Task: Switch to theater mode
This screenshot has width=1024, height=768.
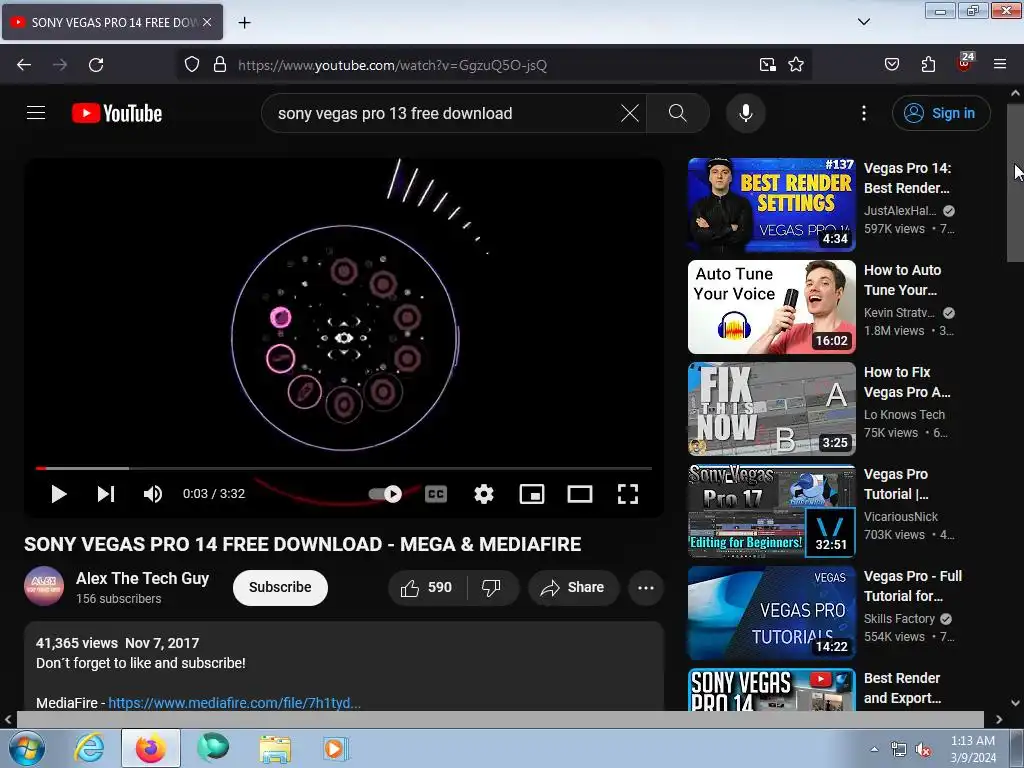Action: [x=579, y=494]
